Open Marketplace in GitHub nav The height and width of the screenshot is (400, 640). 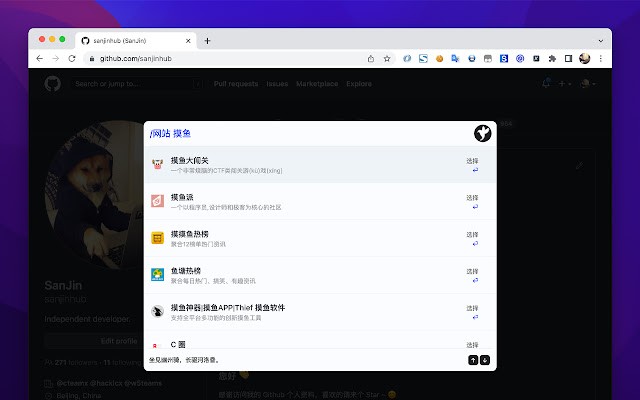click(317, 84)
